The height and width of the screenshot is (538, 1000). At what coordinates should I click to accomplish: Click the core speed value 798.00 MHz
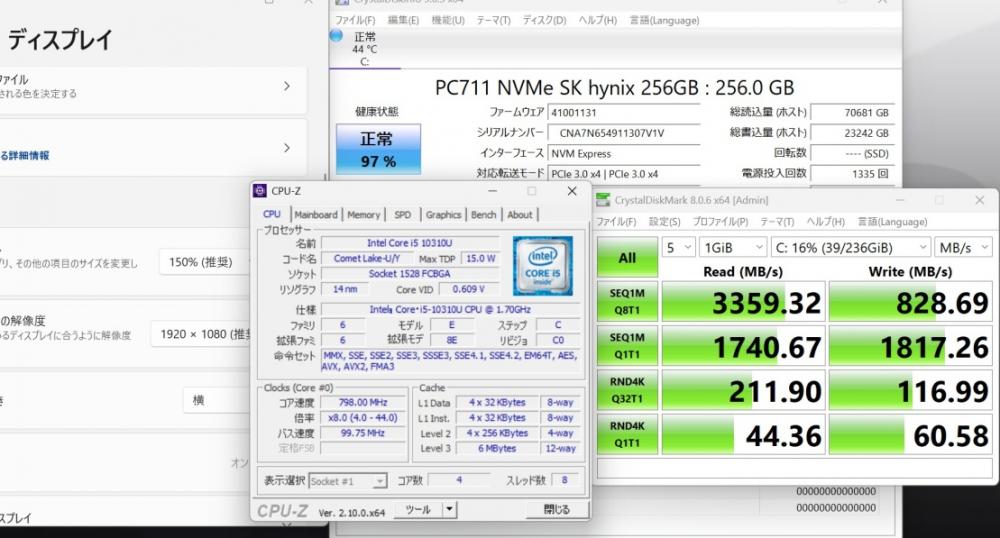click(363, 403)
